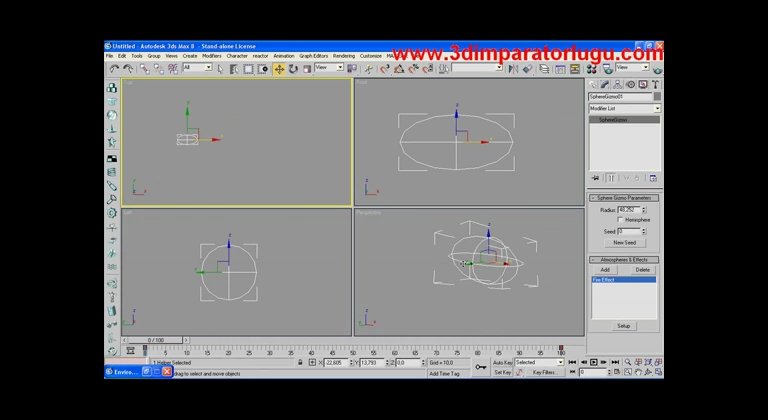Select the Unlink Selection tool
This screenshot has width=768, height=420.
point(159,69)
